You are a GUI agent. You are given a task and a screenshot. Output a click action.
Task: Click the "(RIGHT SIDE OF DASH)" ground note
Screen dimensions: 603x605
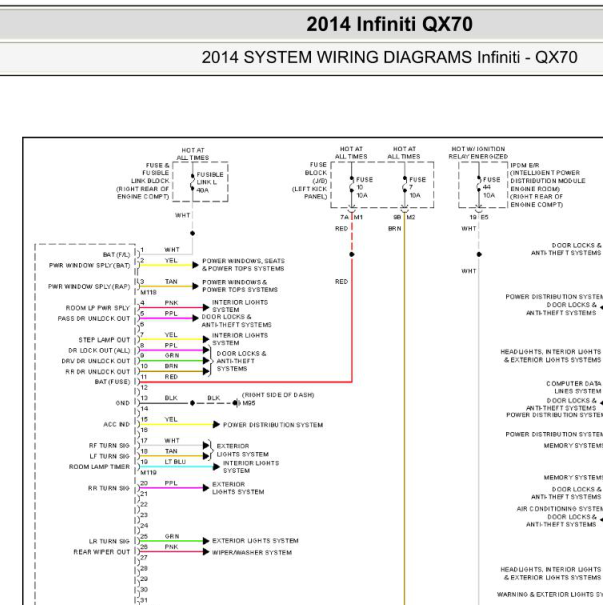278,395
